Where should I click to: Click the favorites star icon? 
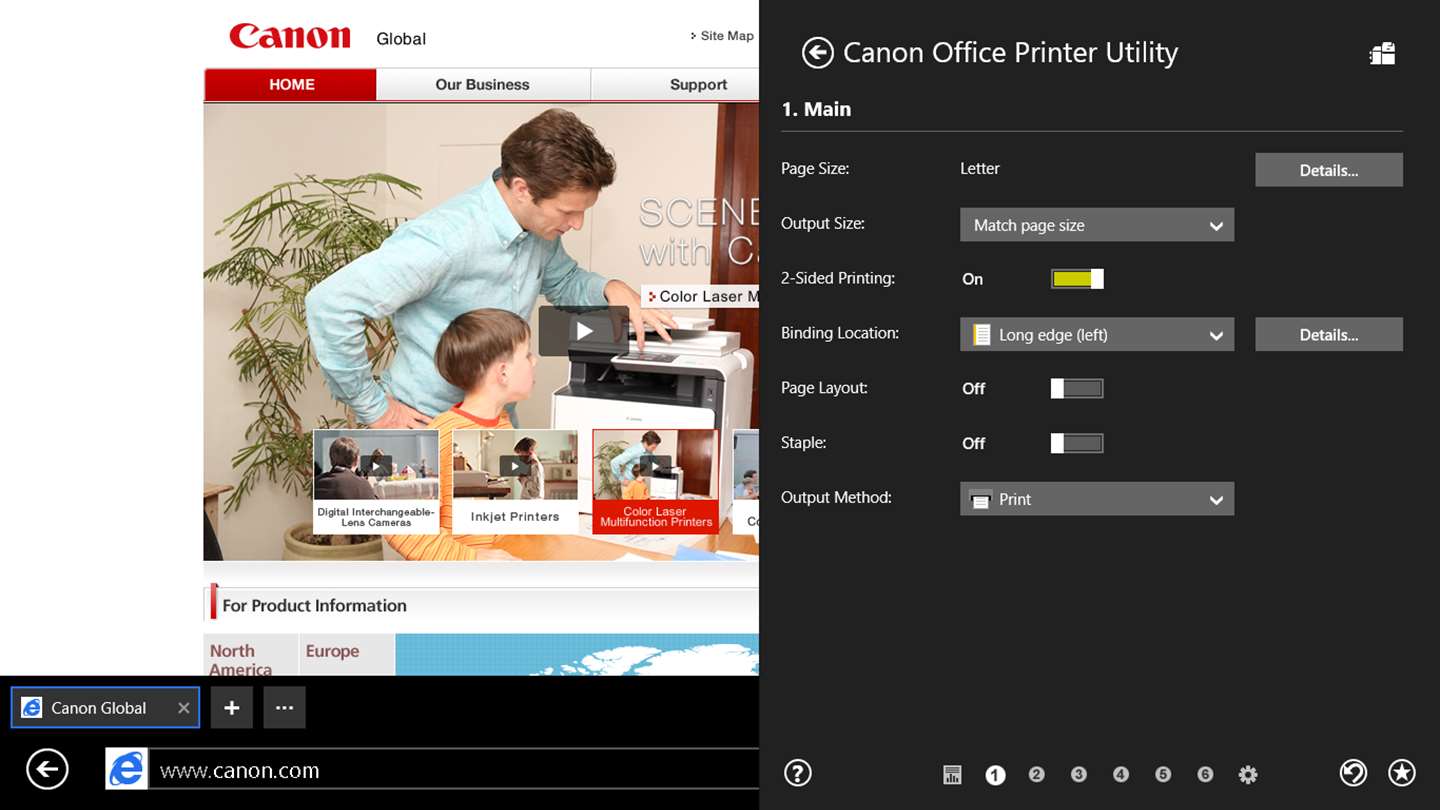pos(1402,773)
